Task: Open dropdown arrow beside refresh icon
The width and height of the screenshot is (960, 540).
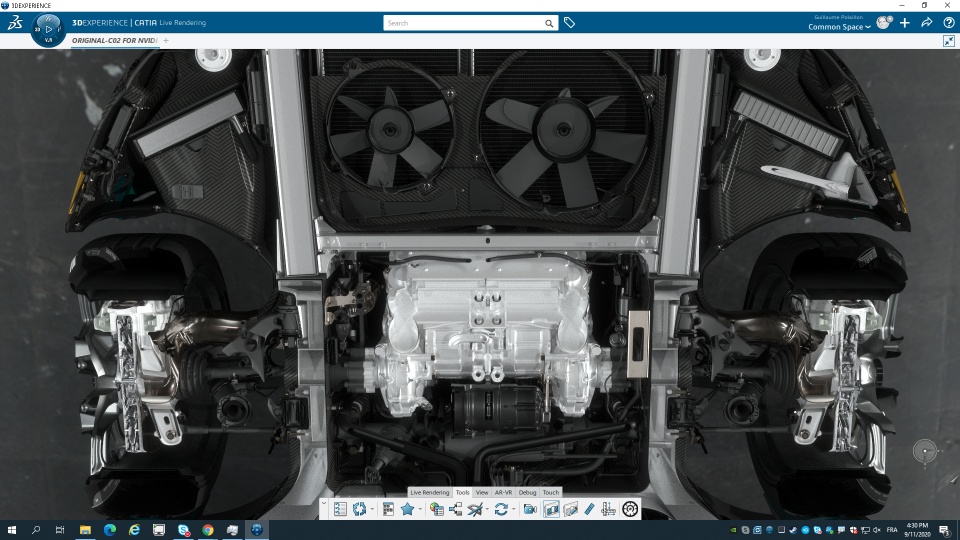Action: tap(514, 509)
